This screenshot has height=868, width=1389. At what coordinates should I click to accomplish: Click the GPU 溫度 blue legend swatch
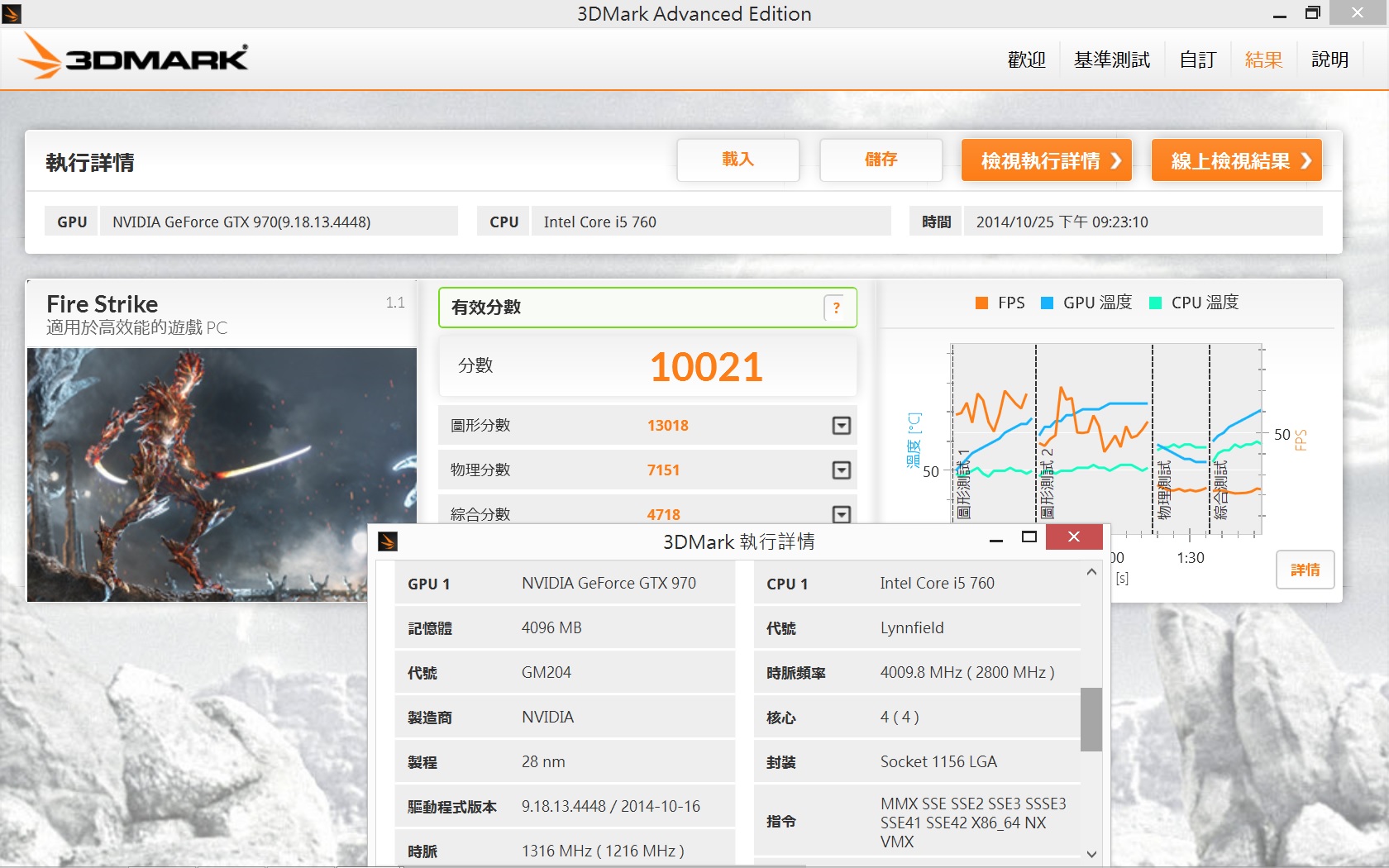pyautogui.click(x=1047, y=303)
